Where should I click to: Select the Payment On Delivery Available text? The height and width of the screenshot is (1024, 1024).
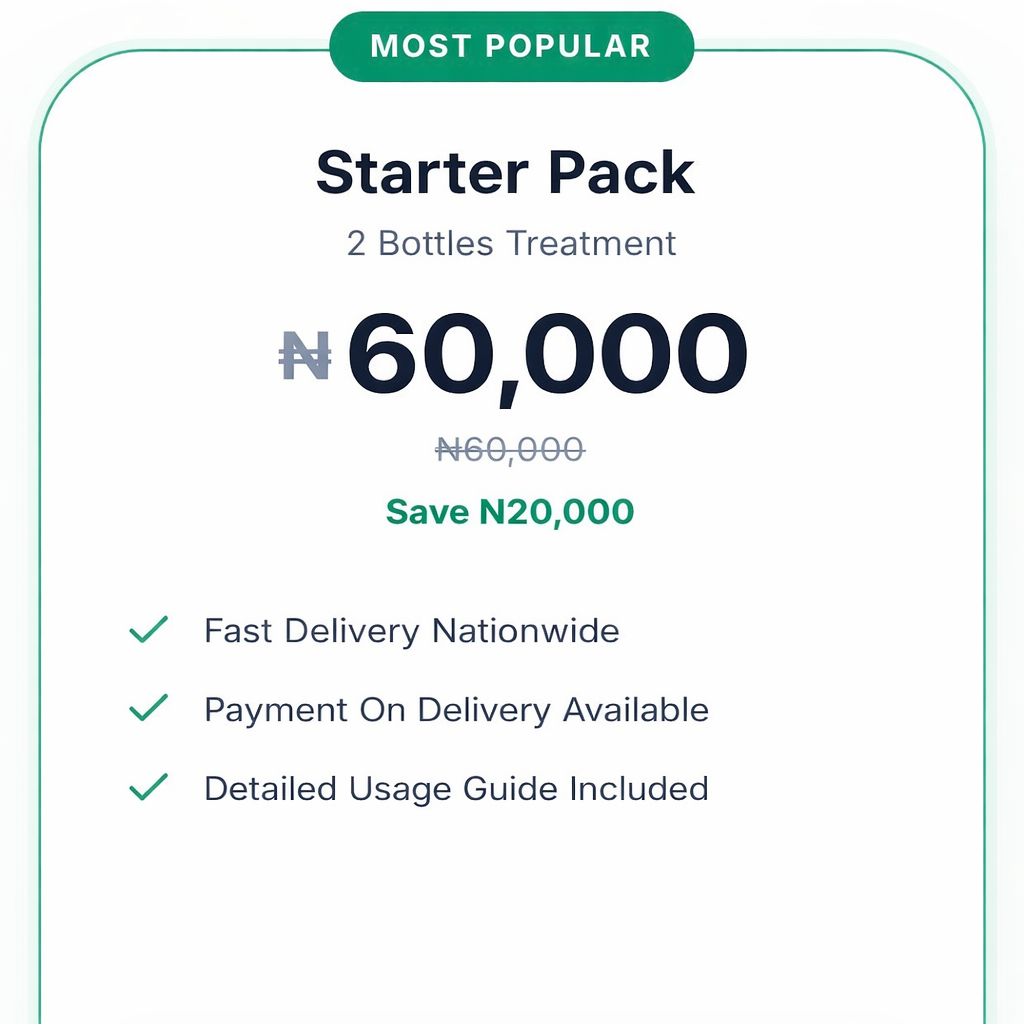(x=456, y=710)
